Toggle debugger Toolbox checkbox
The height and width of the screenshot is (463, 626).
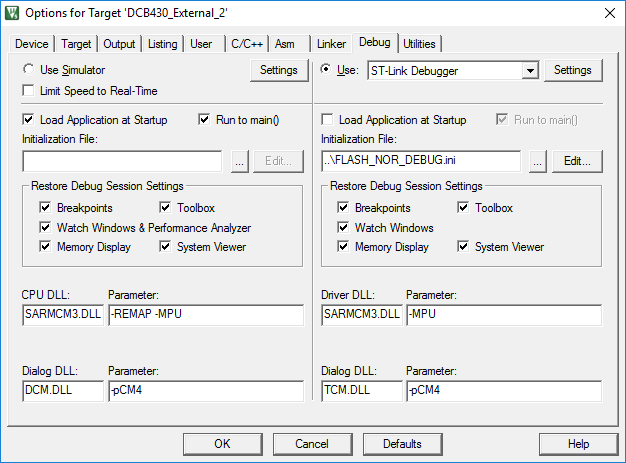click(463, 208)
